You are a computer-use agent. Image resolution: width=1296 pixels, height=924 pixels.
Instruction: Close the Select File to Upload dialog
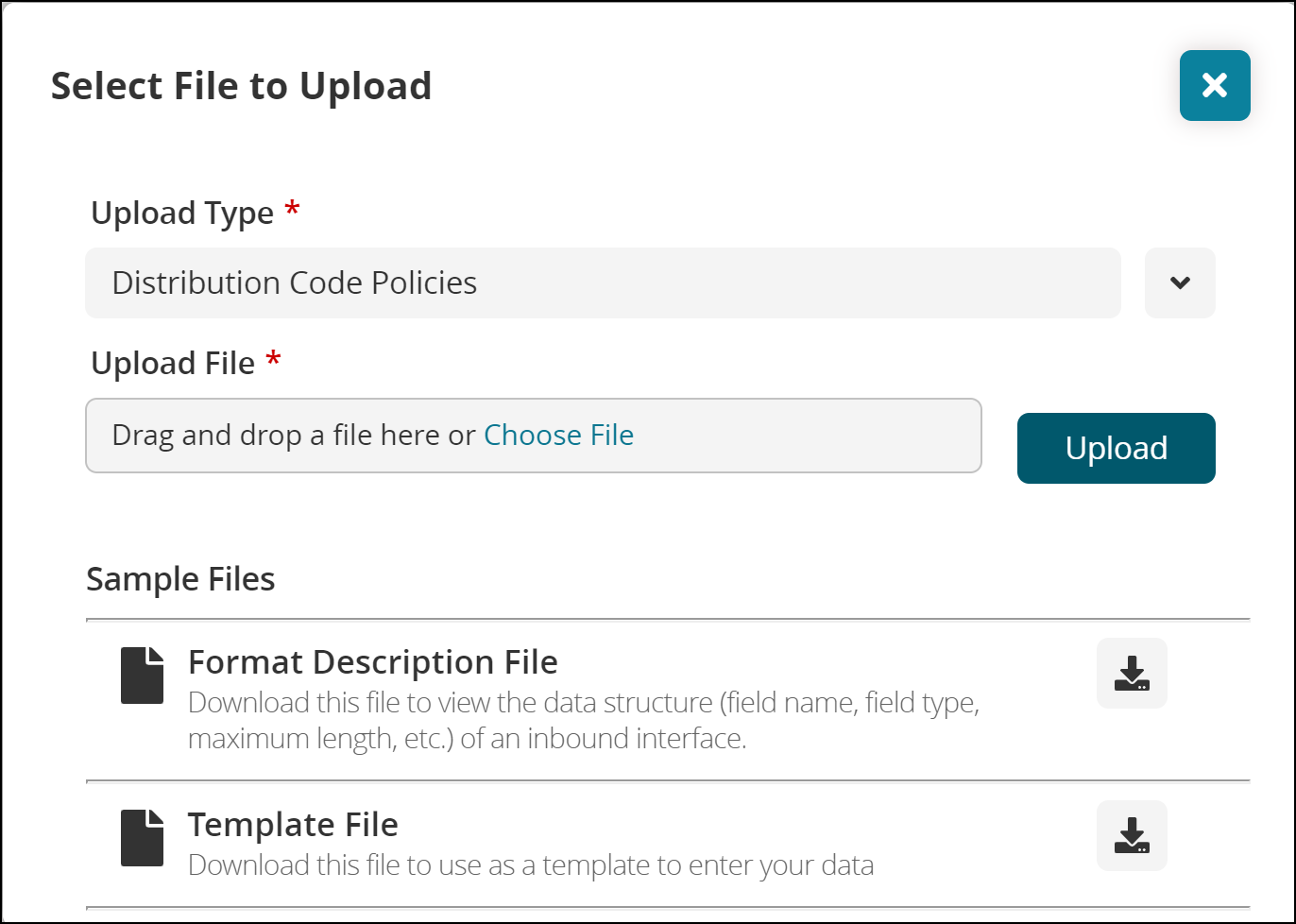click(x=1215, y=86)
